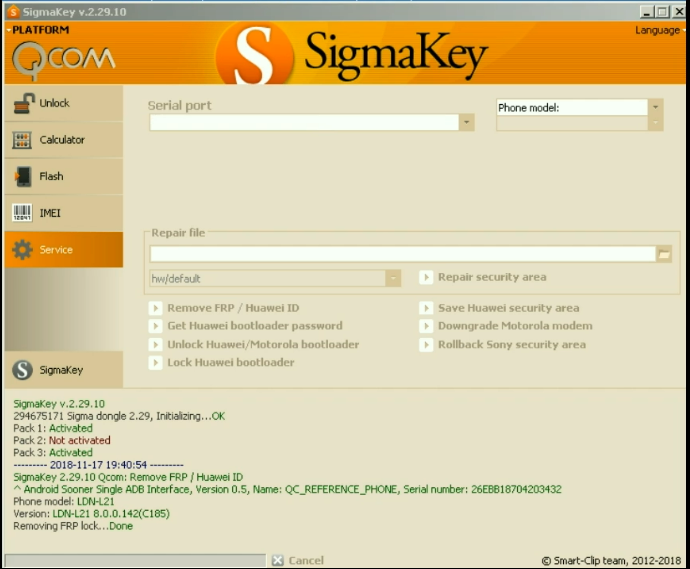Click arrow icon beside Repair security area

426,277
